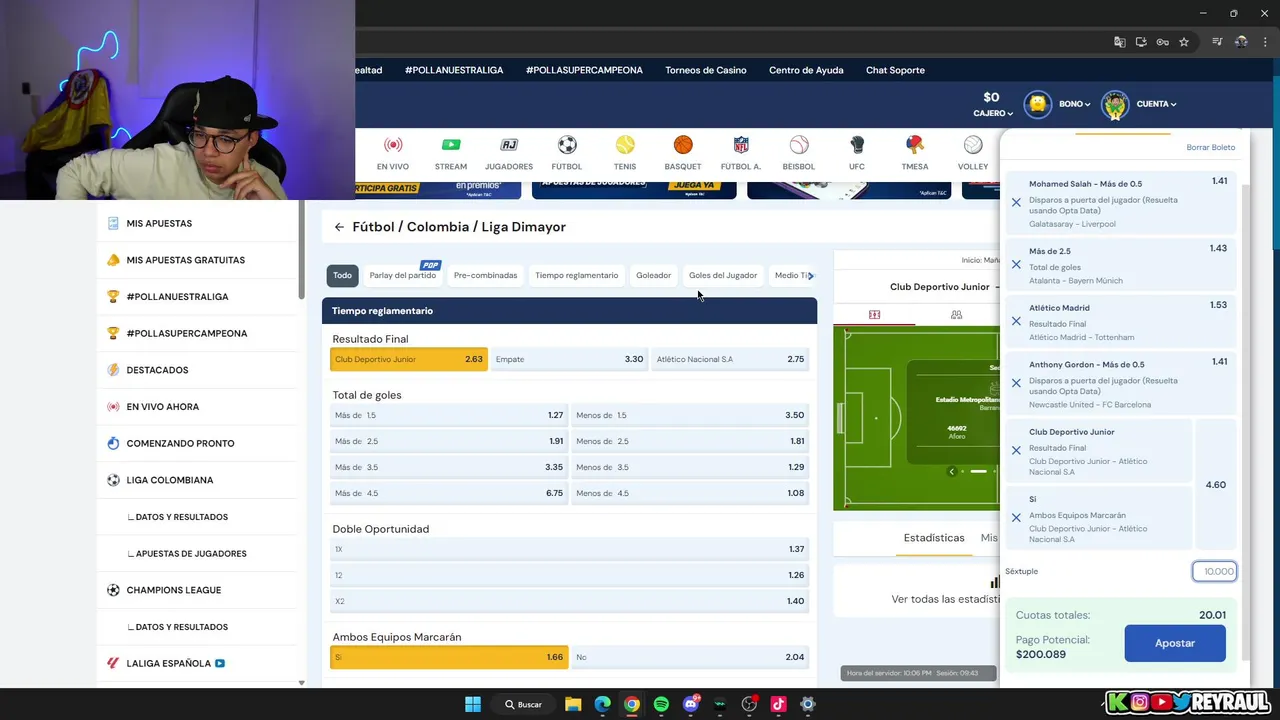Open Torneos de Casino link

pyautogui.click(x=706, y=70)
